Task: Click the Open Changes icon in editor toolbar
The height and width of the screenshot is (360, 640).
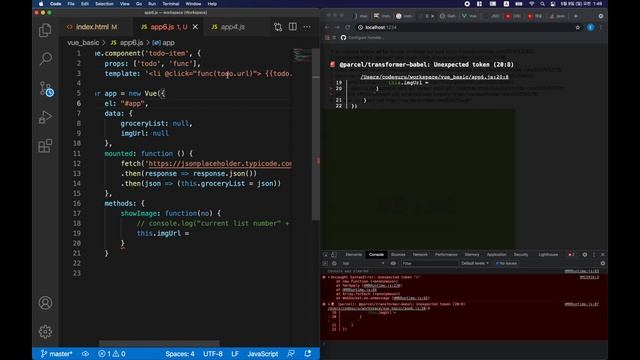Action: [278, 27]
